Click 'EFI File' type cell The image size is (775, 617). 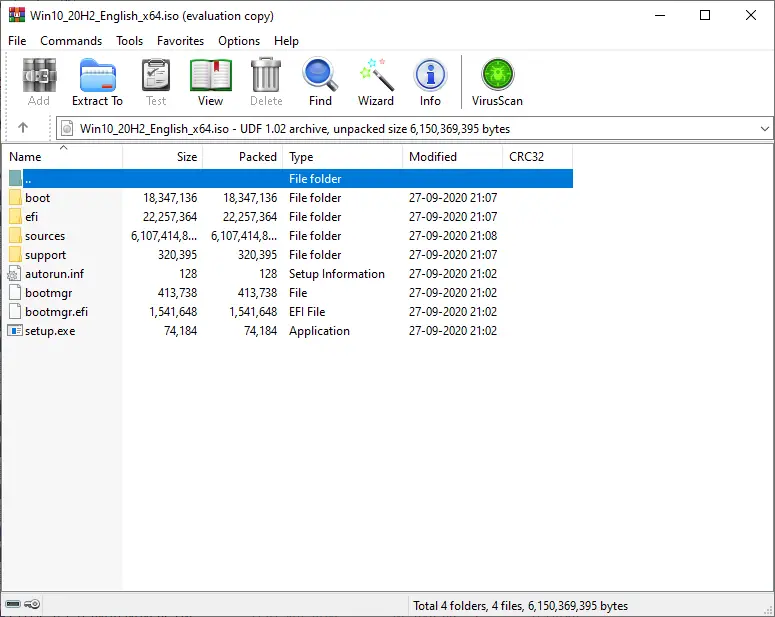[x=307, y=312]
